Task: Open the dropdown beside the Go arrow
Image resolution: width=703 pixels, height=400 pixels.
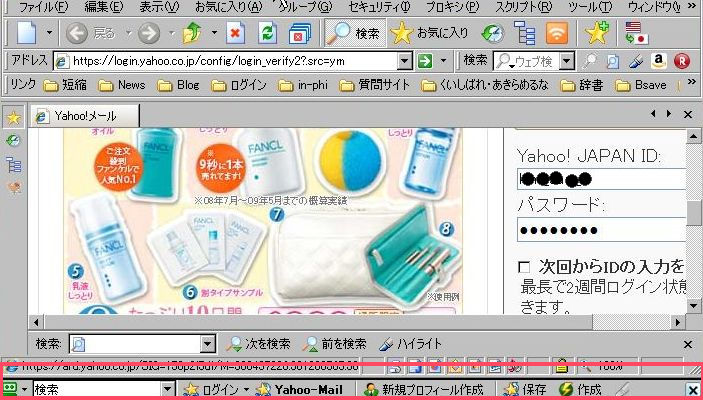Action: (x=443, y=61)
